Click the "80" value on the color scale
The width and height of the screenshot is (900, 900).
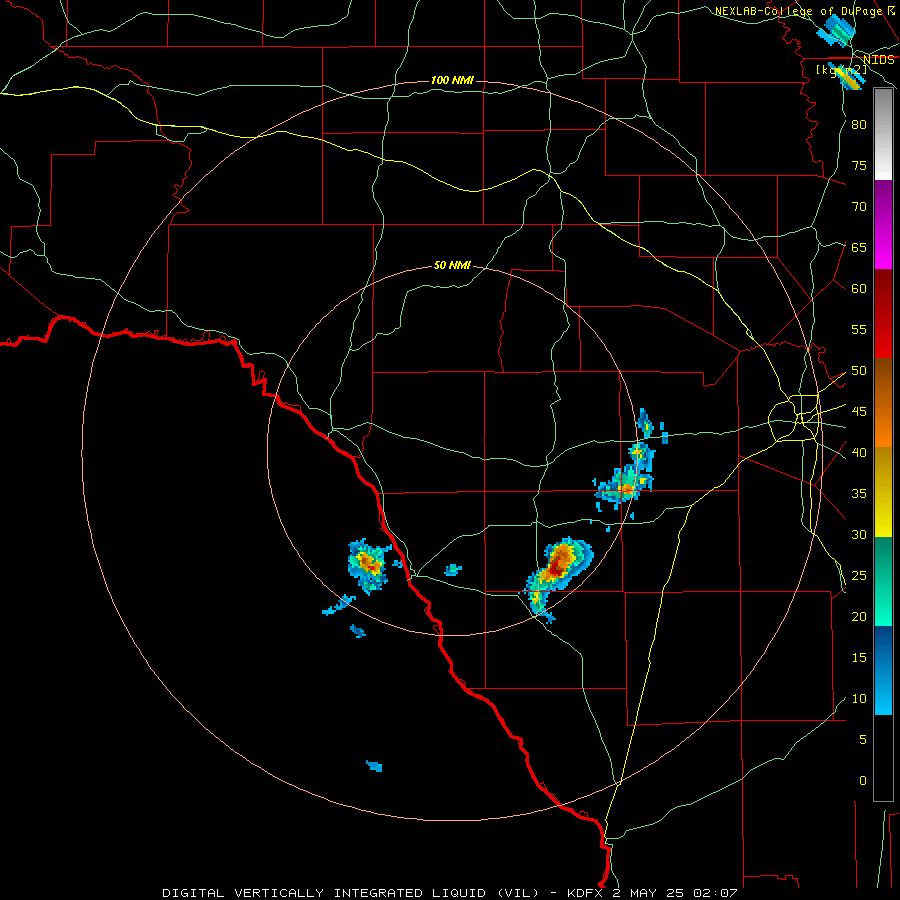[x=859, y=125]
